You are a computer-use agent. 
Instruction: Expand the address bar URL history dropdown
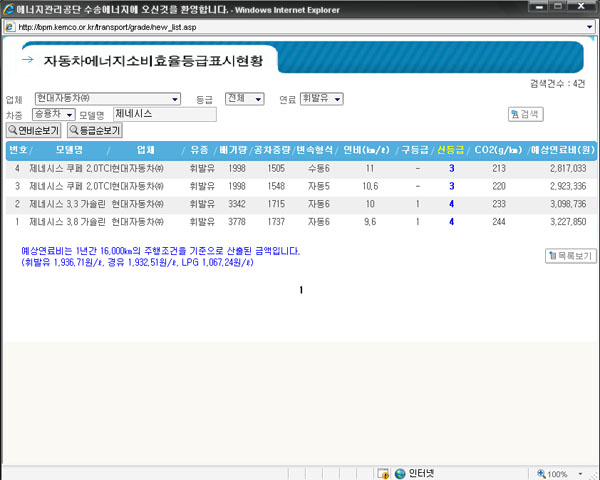(x=590, y=27)
